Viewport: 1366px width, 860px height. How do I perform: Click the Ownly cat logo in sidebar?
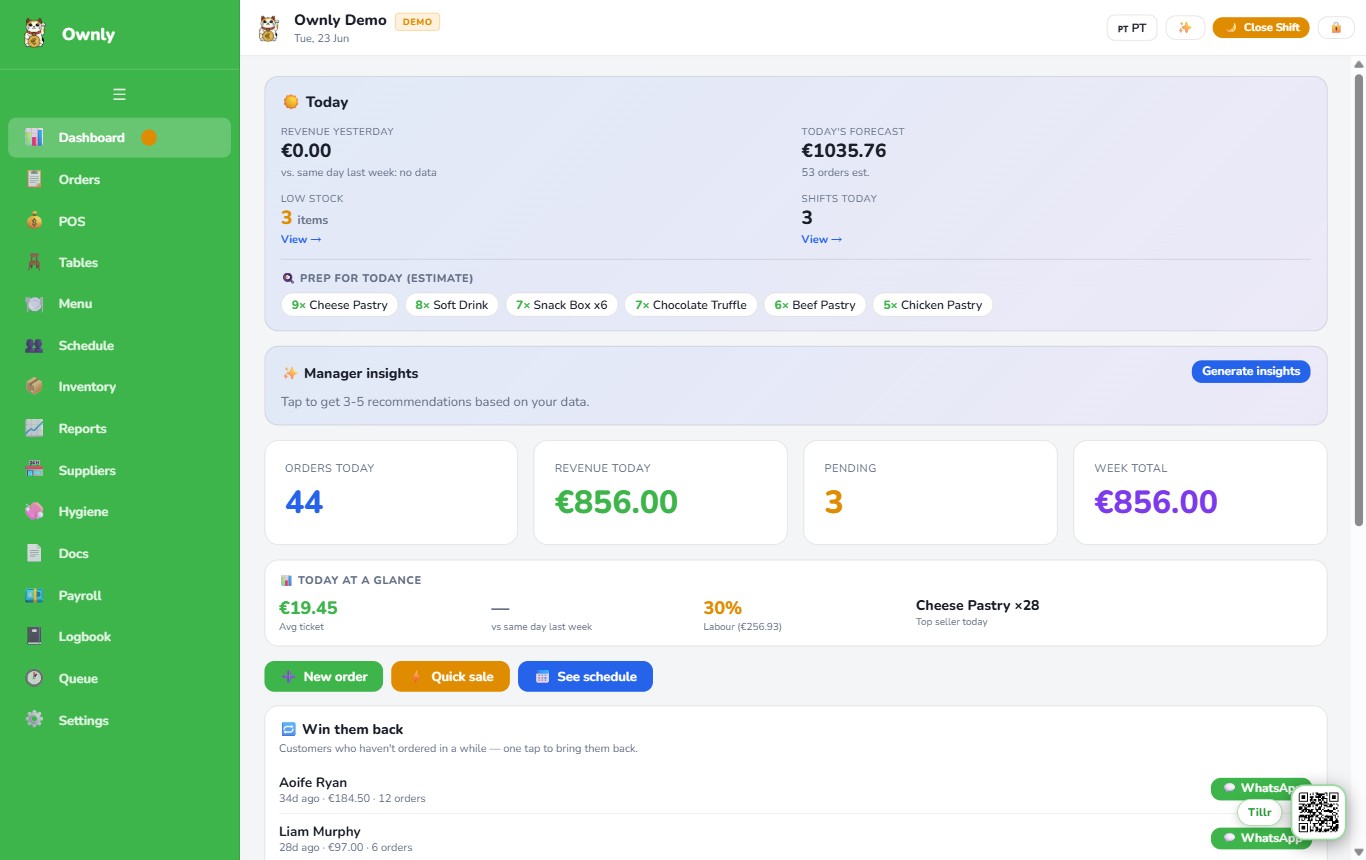tap(35, 34)
